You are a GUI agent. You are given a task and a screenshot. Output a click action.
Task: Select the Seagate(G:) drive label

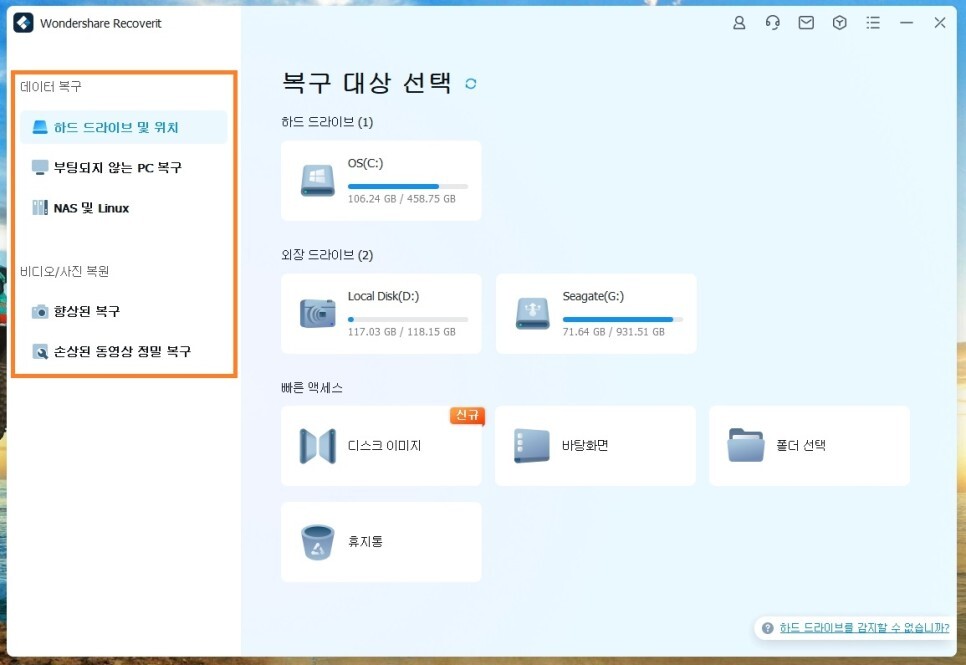(593, 296)
